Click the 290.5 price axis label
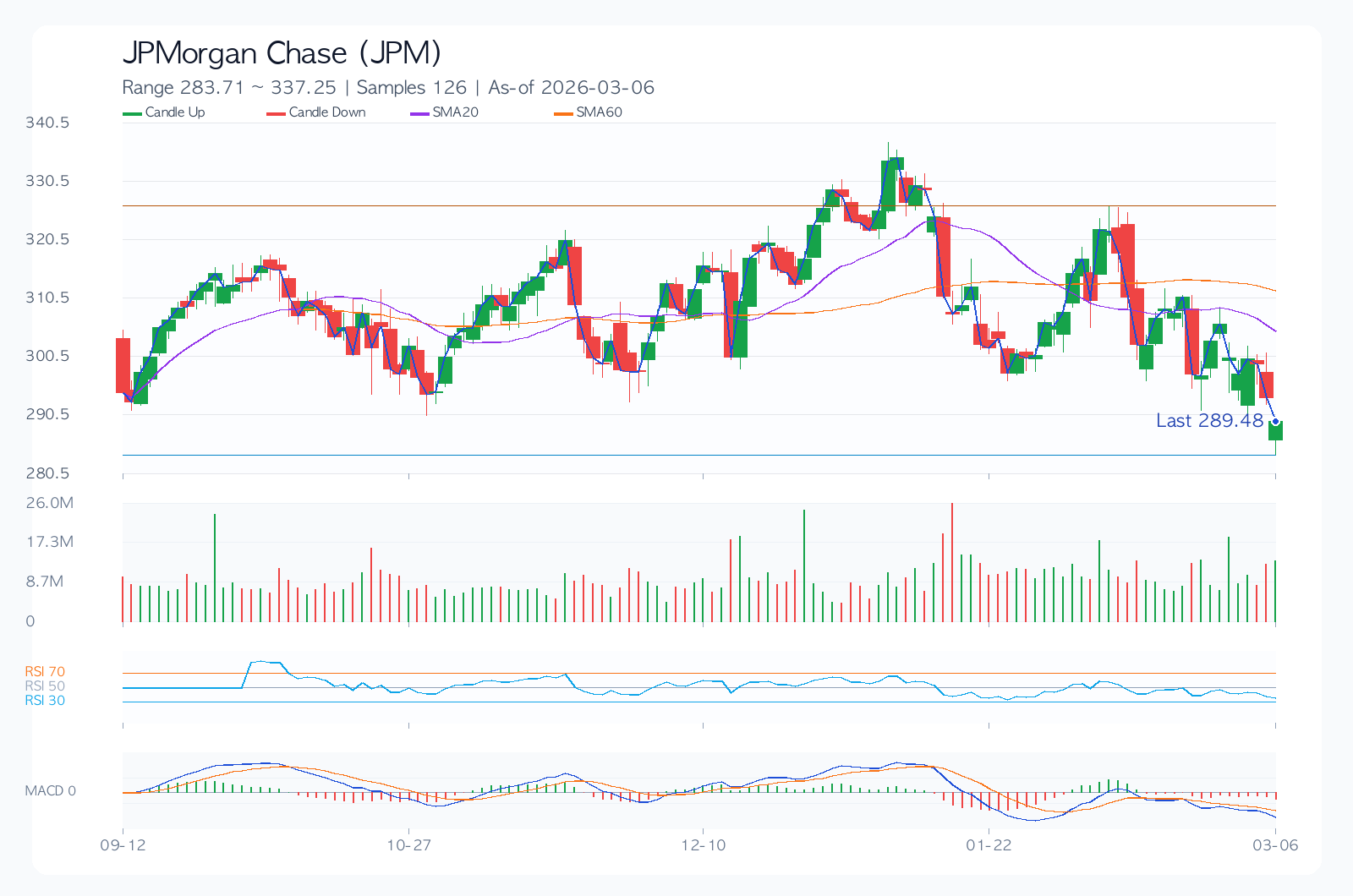 tap(47, 414)
